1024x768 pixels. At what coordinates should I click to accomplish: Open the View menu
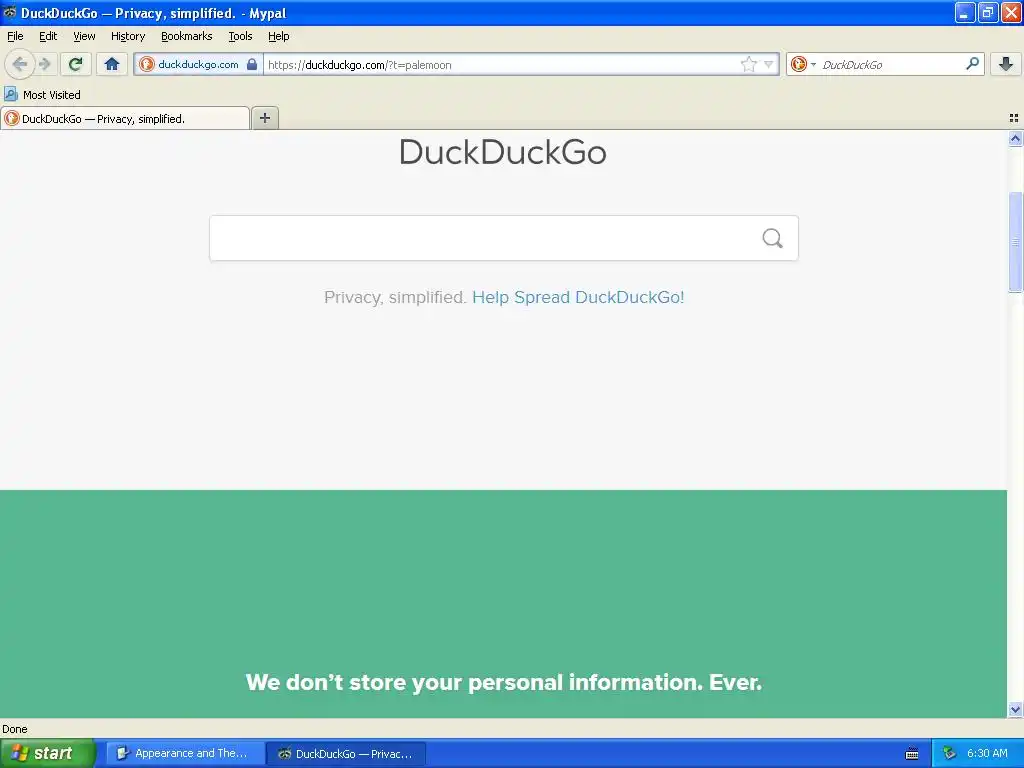(84, 36)
